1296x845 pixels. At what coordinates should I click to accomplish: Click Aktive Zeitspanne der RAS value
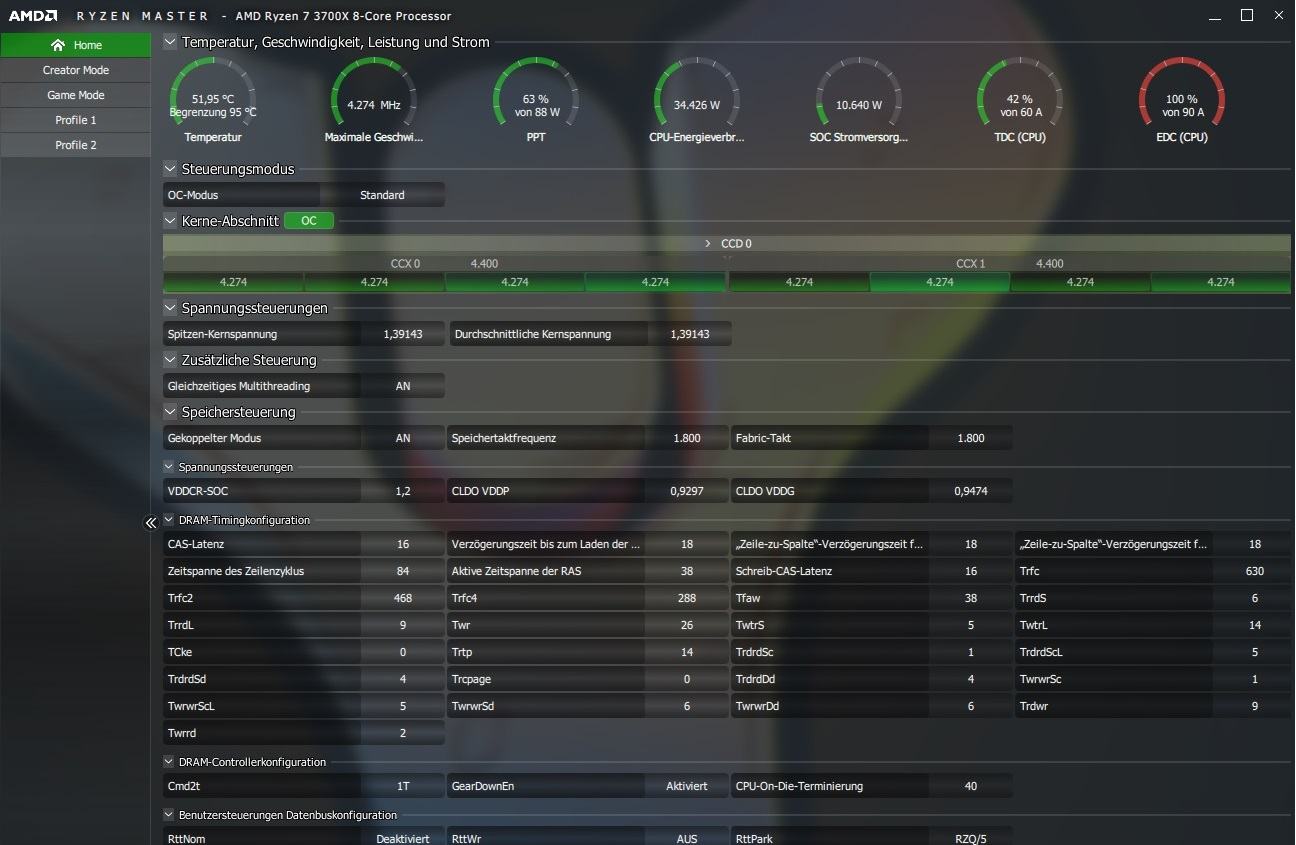[x=687, y=571]
